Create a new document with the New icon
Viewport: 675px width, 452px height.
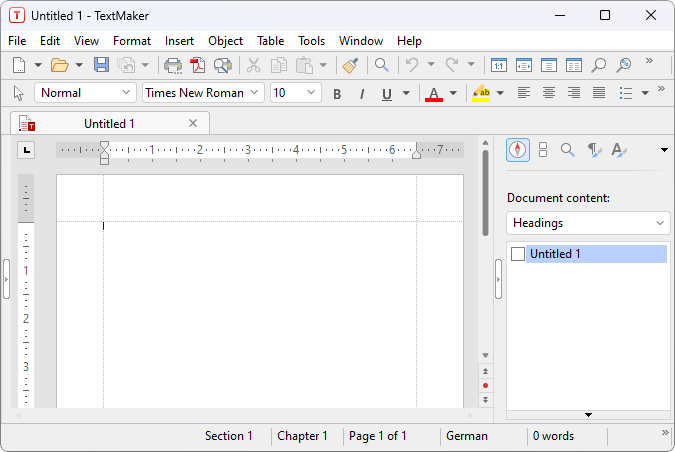(x=19, y=65)
